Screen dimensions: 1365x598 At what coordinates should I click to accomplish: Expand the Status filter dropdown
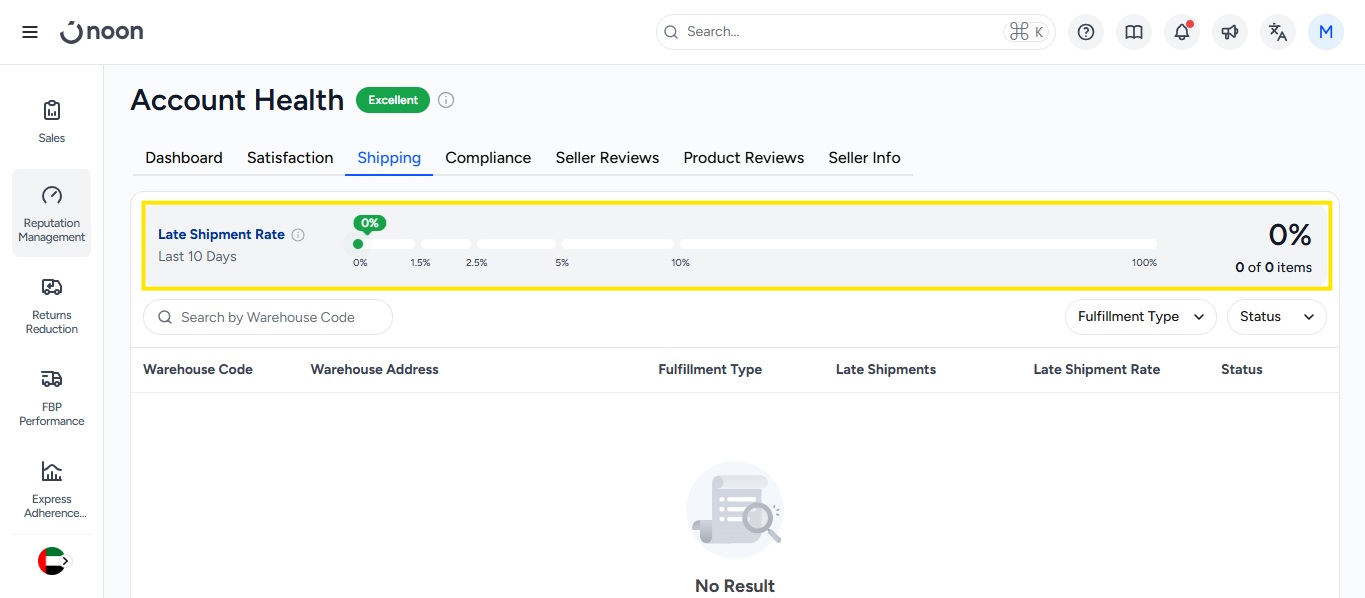1276,317
